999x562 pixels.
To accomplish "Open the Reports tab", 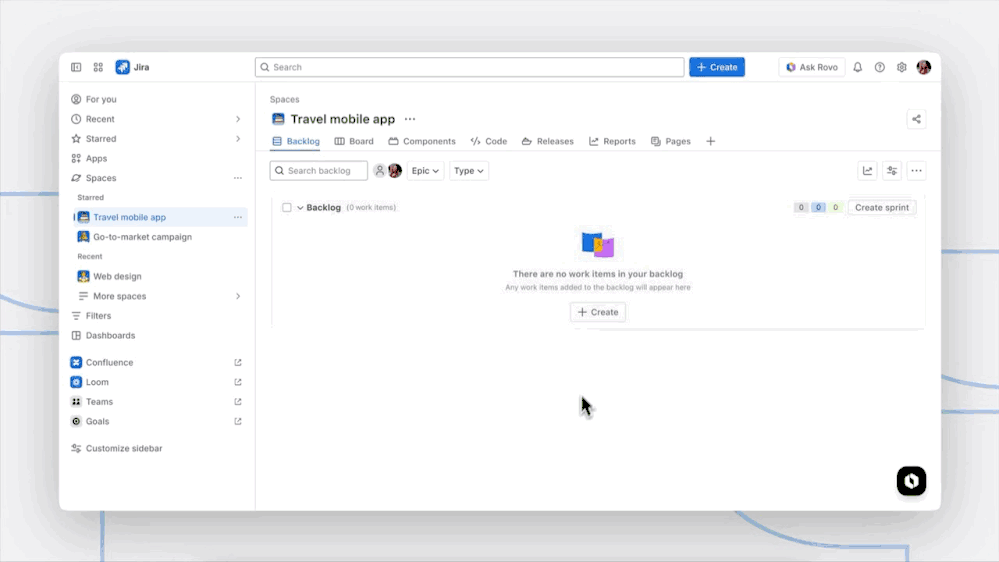I will point(612,141).
